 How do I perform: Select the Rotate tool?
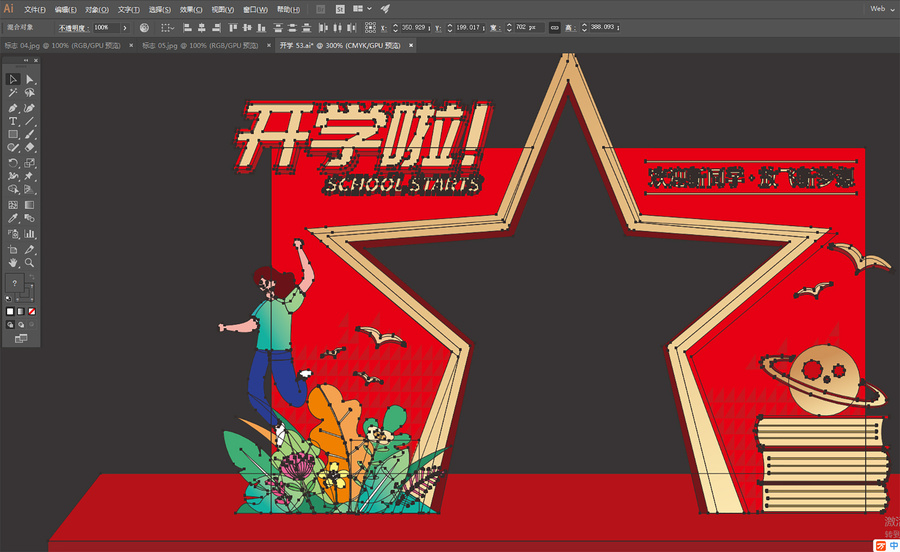[x=13, y=163]
